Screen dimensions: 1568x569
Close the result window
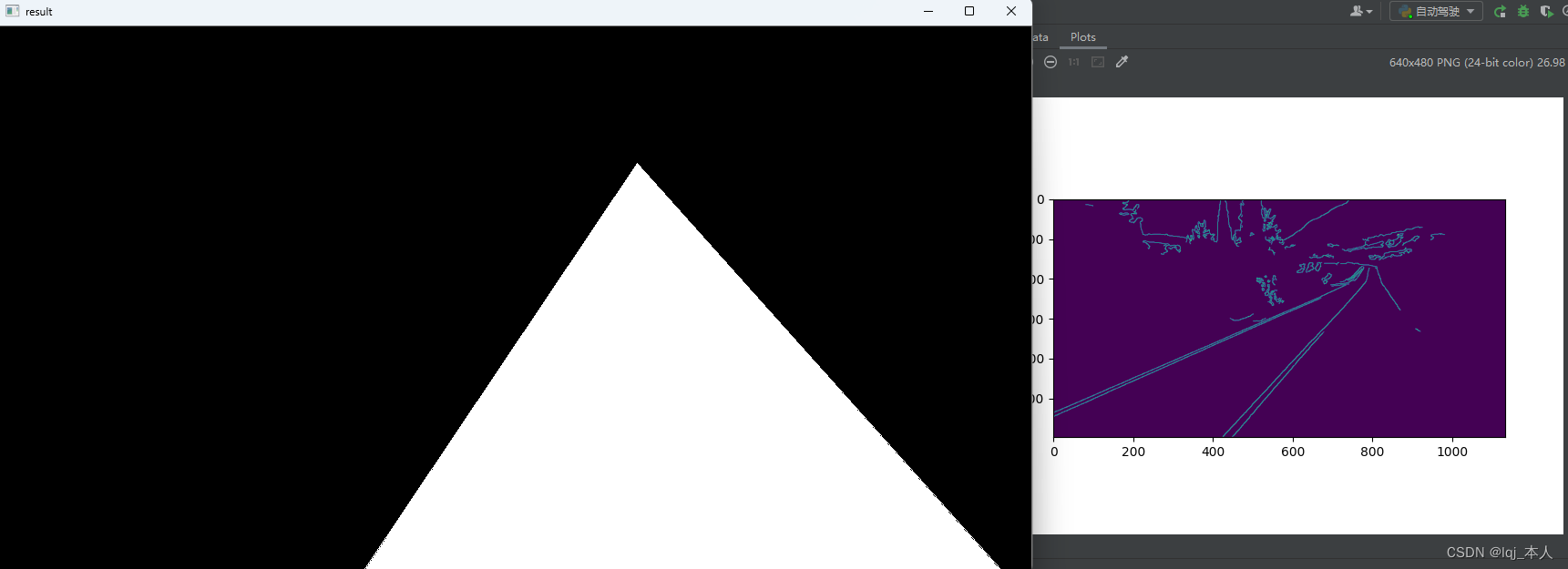point(1011,11)
